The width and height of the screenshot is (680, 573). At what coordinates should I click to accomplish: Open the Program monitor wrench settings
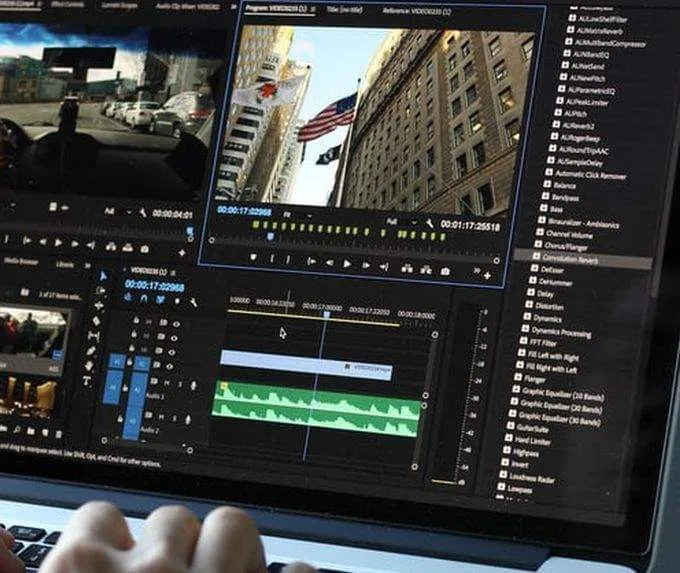click(x=428, y=224)
